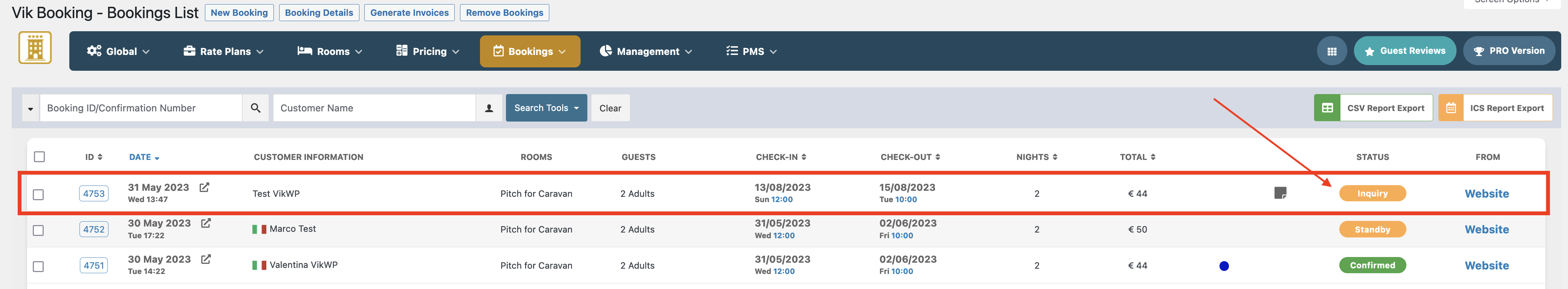1568x289 pixels.
Task: Open the Global menu
Action: 119,51
